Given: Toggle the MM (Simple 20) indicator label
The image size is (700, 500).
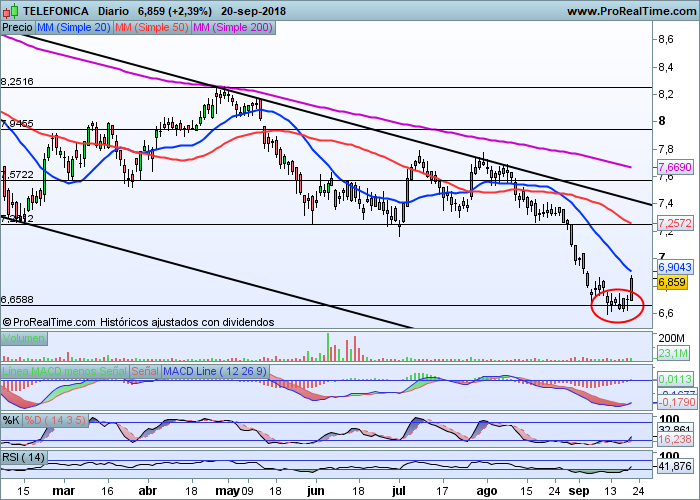Looking at the screenshot, I should (73, 28).
